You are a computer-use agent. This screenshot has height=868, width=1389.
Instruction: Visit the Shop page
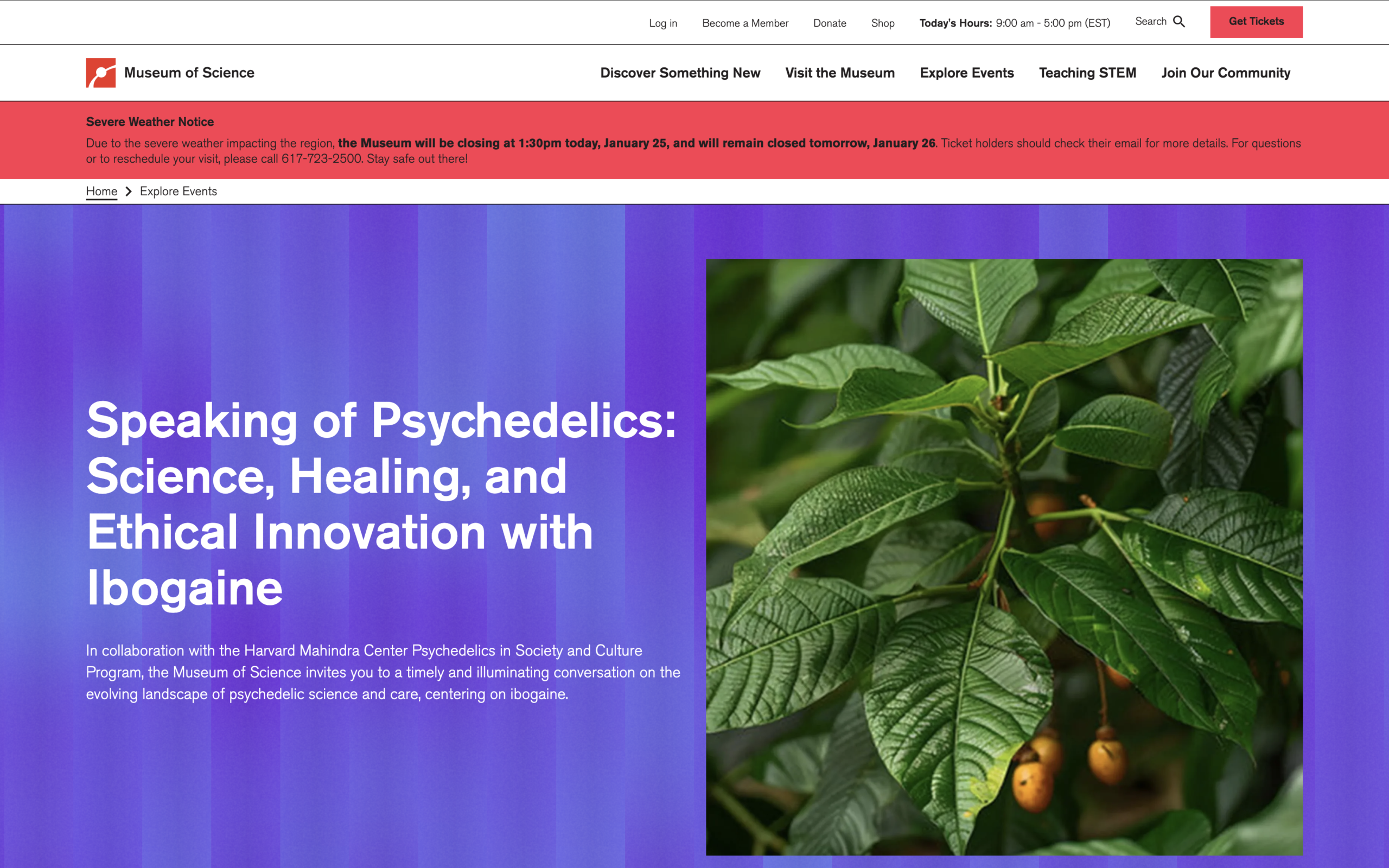pyautogui.click(x=882, y=22)
